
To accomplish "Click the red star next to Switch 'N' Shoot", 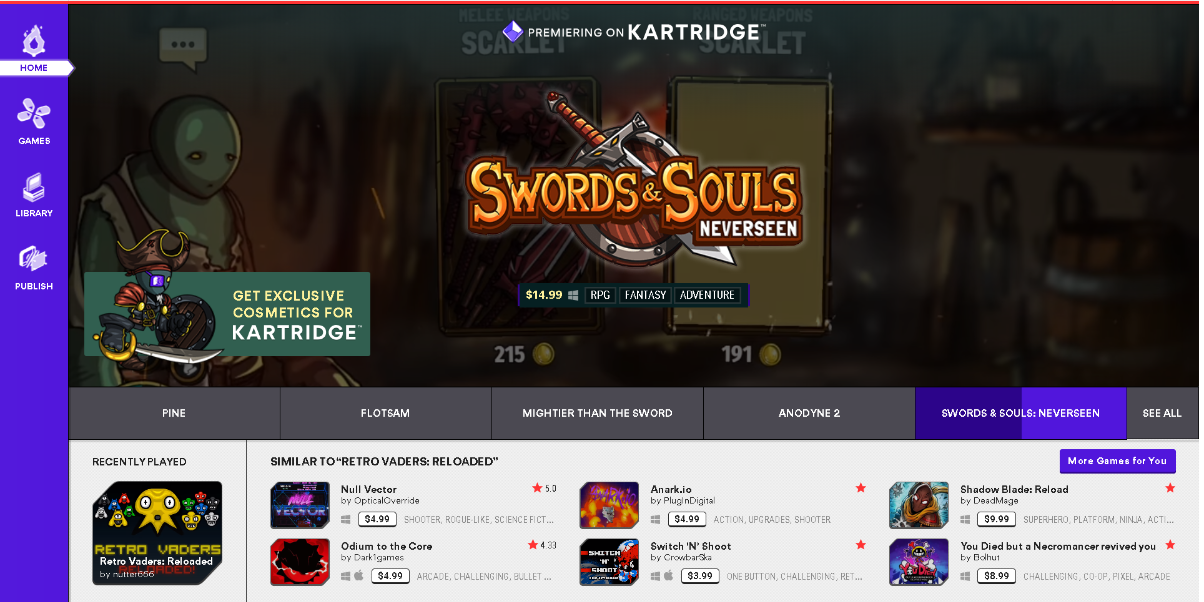I will pos(860,545).
